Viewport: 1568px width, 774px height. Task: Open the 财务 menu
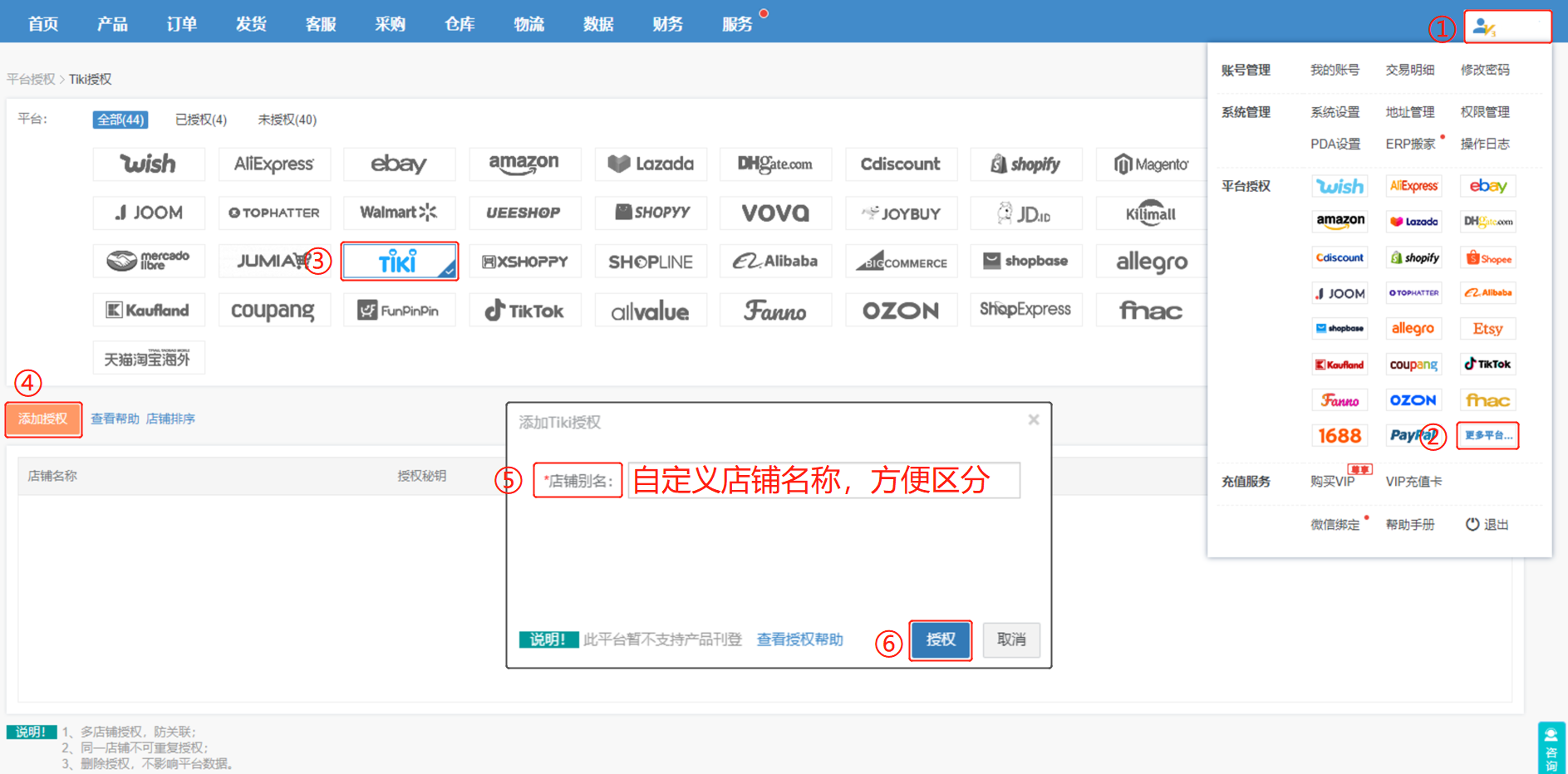coord(668,23)
